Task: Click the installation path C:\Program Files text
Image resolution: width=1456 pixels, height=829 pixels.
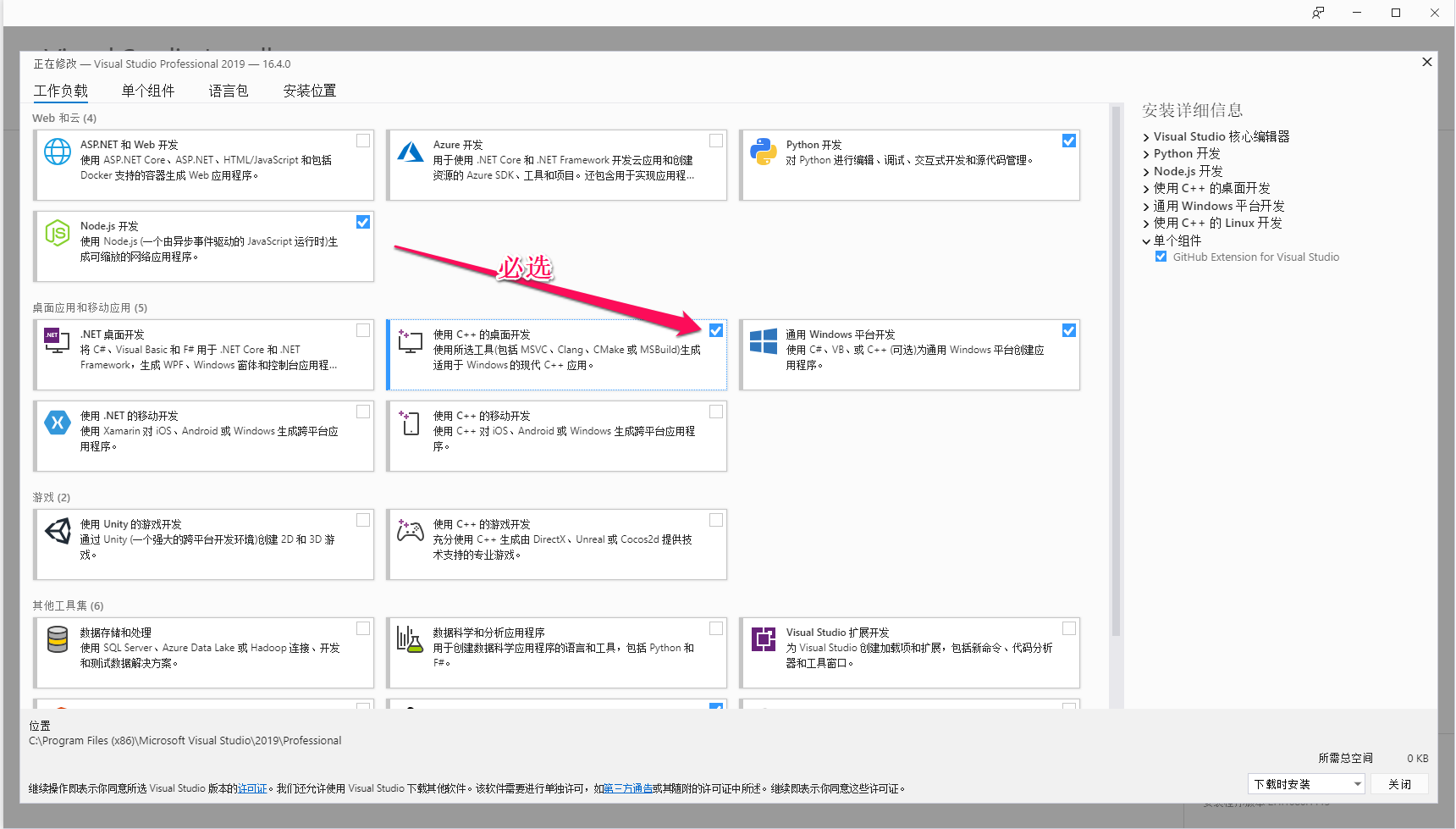Action: click(185, 740)
